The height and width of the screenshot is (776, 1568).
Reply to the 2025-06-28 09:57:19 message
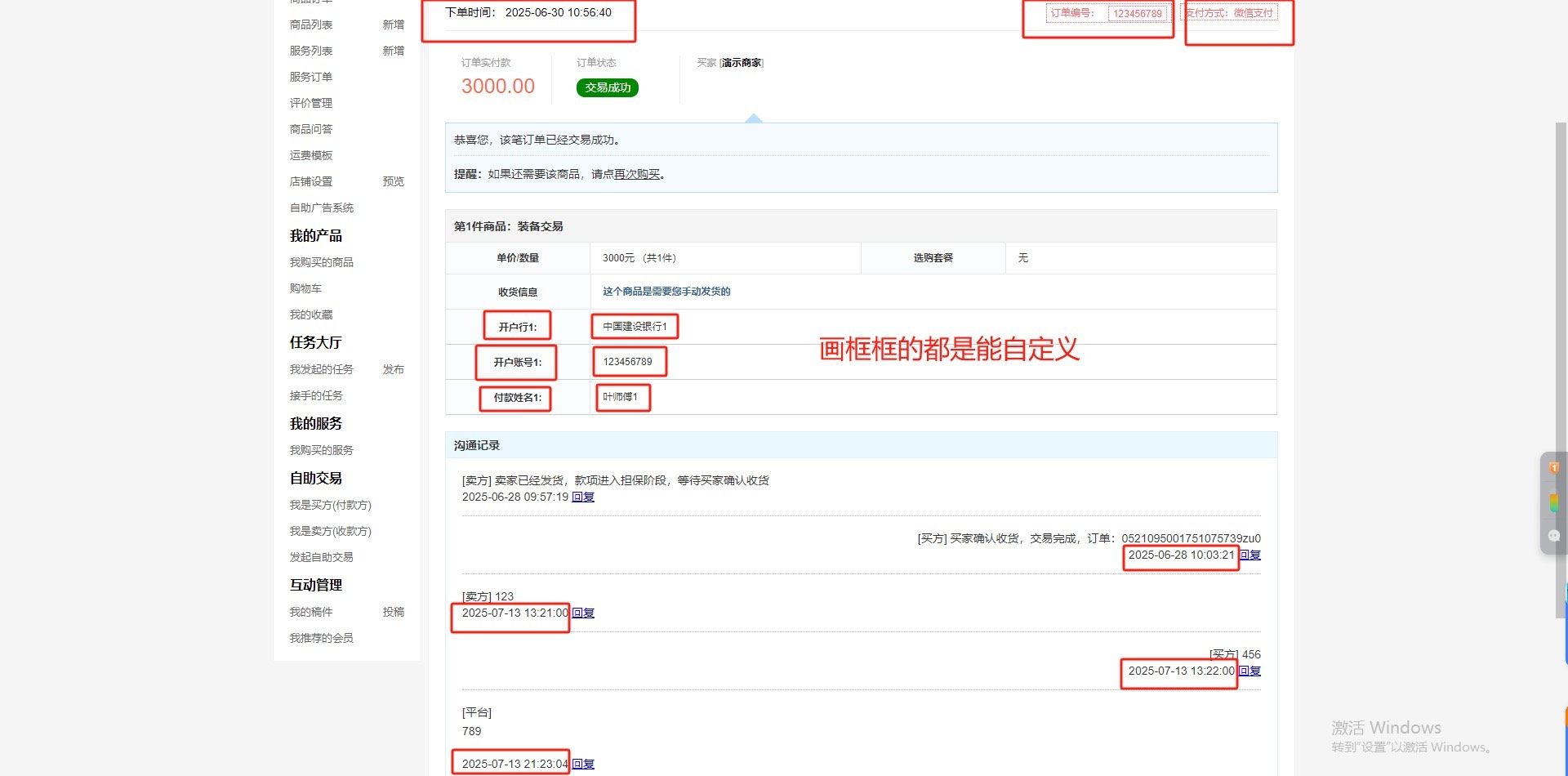(x=583, y=497)
